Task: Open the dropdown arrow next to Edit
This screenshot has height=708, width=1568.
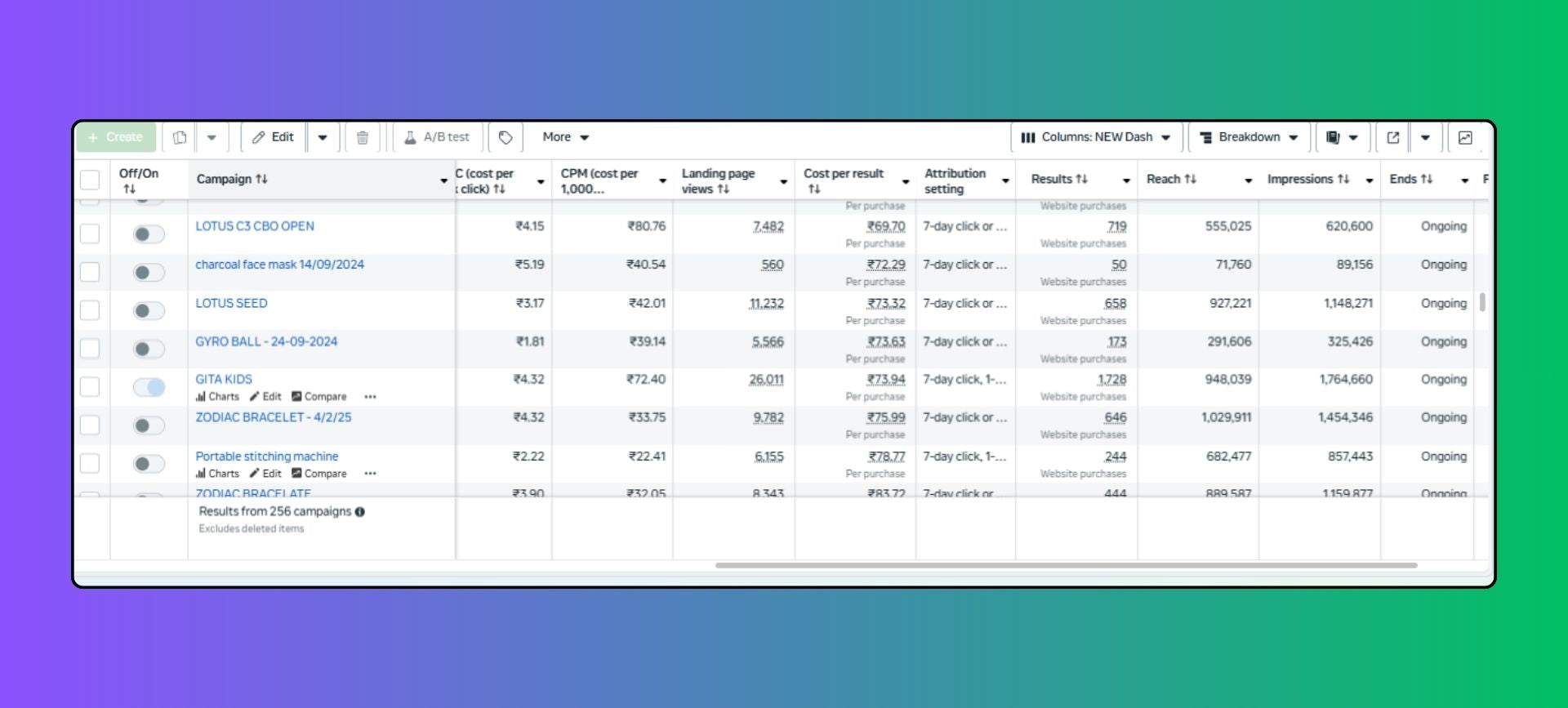Action: click(323, 137)
